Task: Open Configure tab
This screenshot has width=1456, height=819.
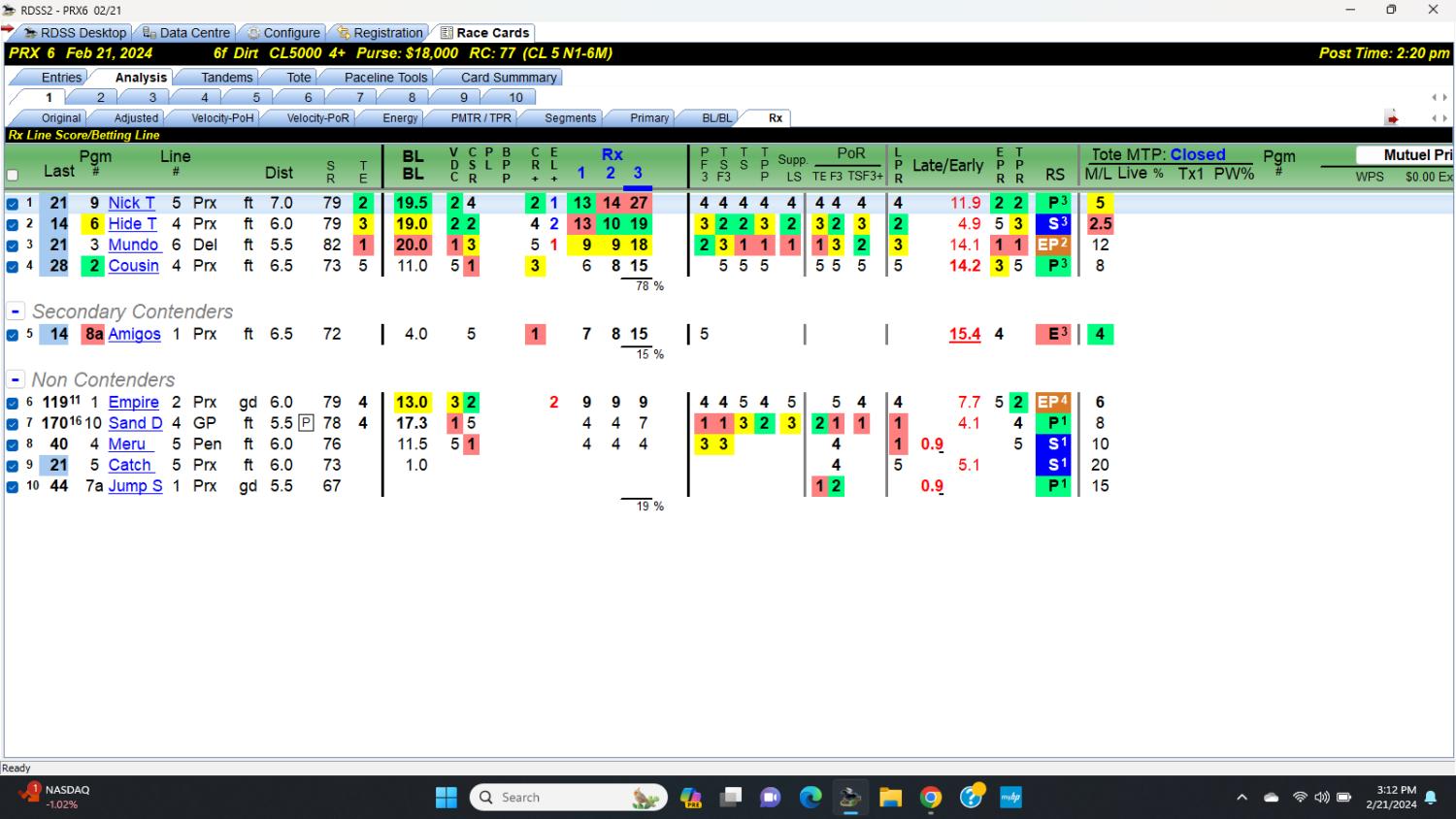Action: (x=282, y=33)
